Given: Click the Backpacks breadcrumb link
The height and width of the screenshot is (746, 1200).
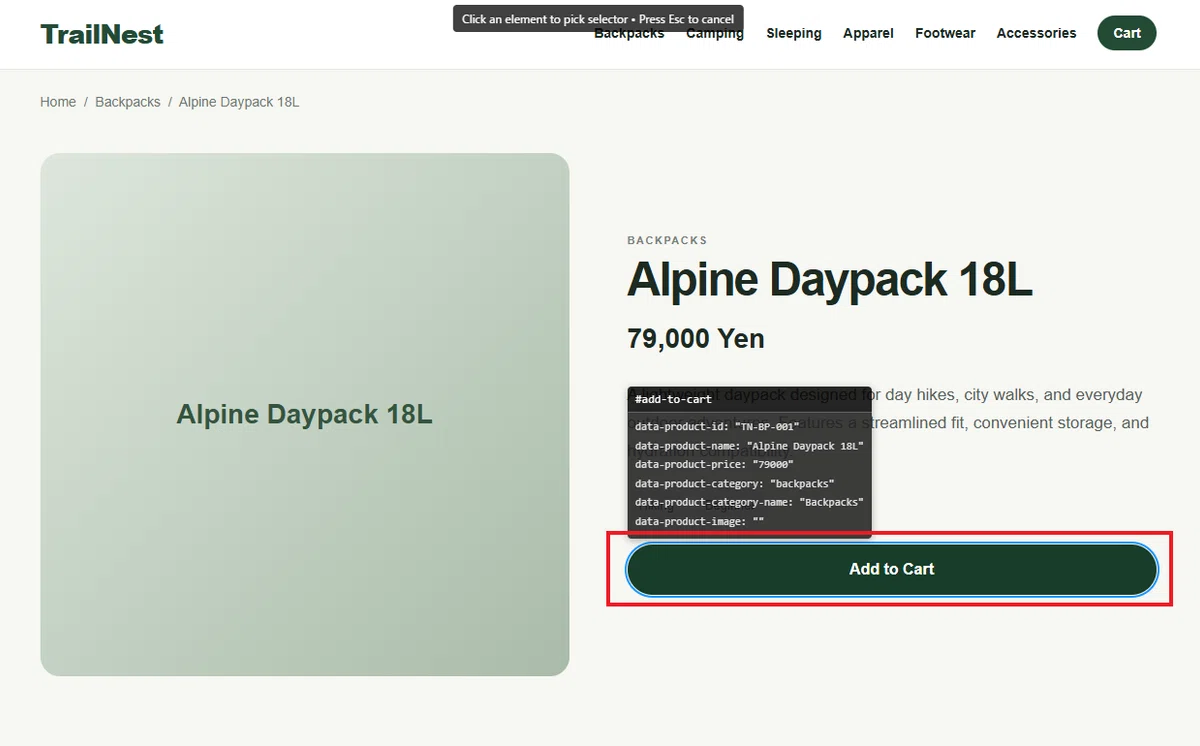Looking at the screenshot, I should [128, 102].
